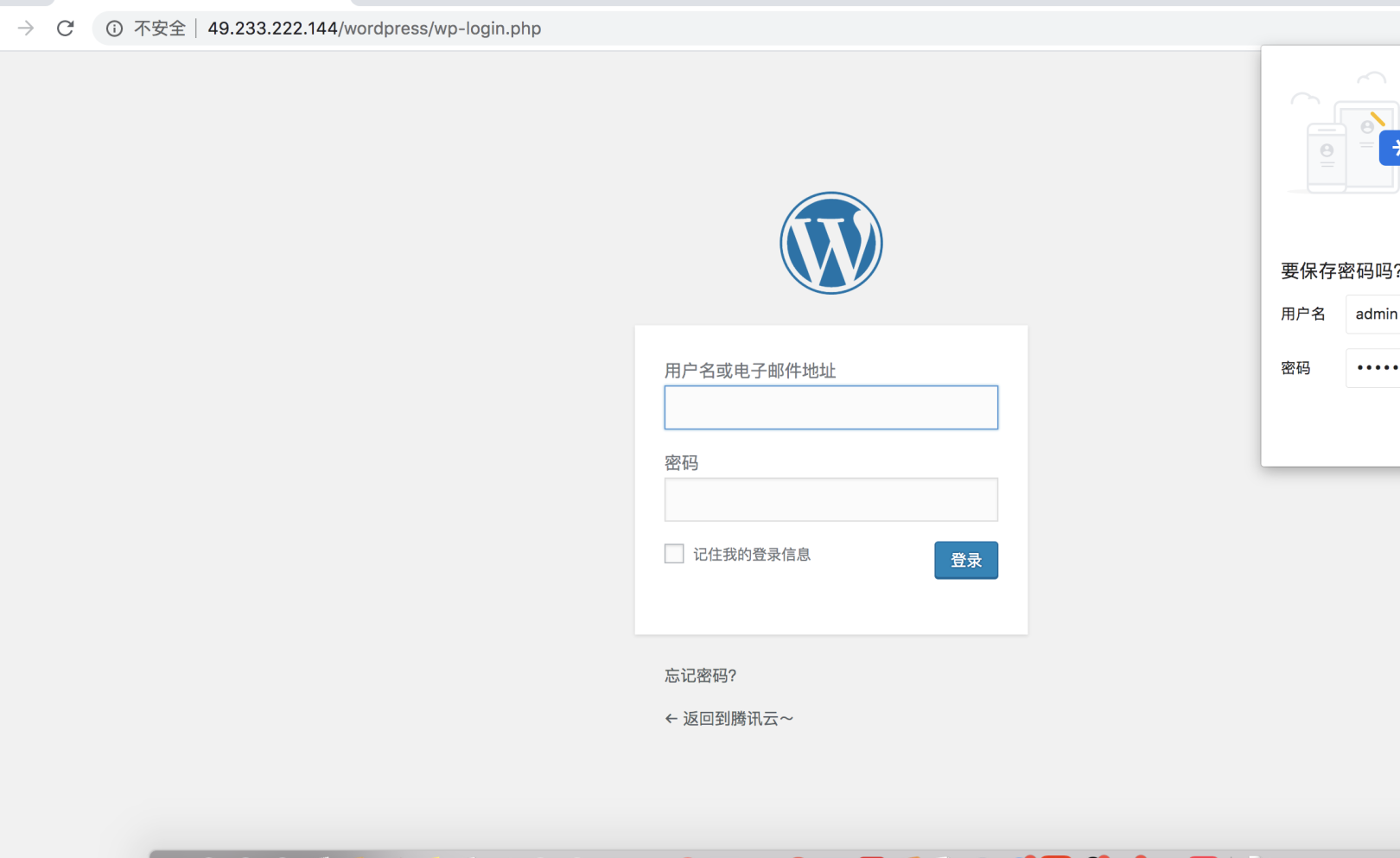Viewport: 1400px width, 858px height.
Task: Follow the 返回到腾讯云 link
Action: tap(729, 719)
